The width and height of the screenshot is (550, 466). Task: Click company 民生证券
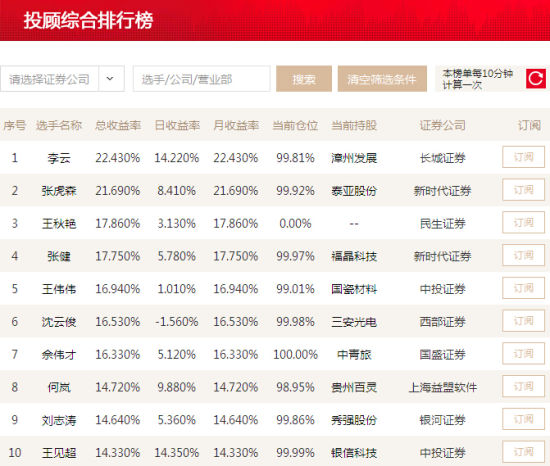(x=443, y=223)
